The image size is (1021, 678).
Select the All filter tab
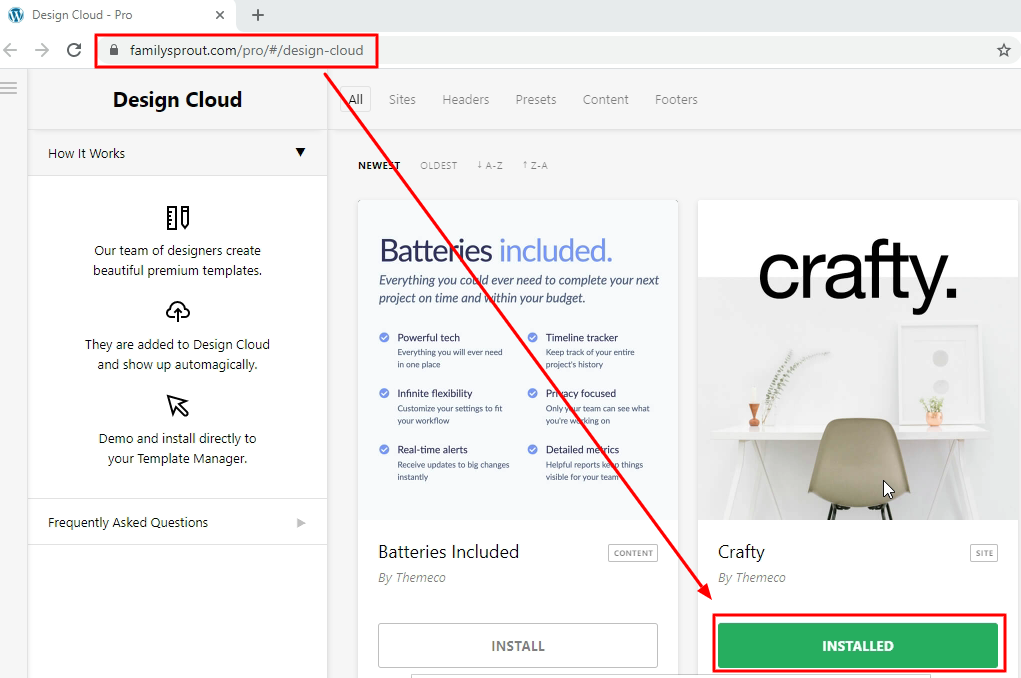[x=356, y=100]
